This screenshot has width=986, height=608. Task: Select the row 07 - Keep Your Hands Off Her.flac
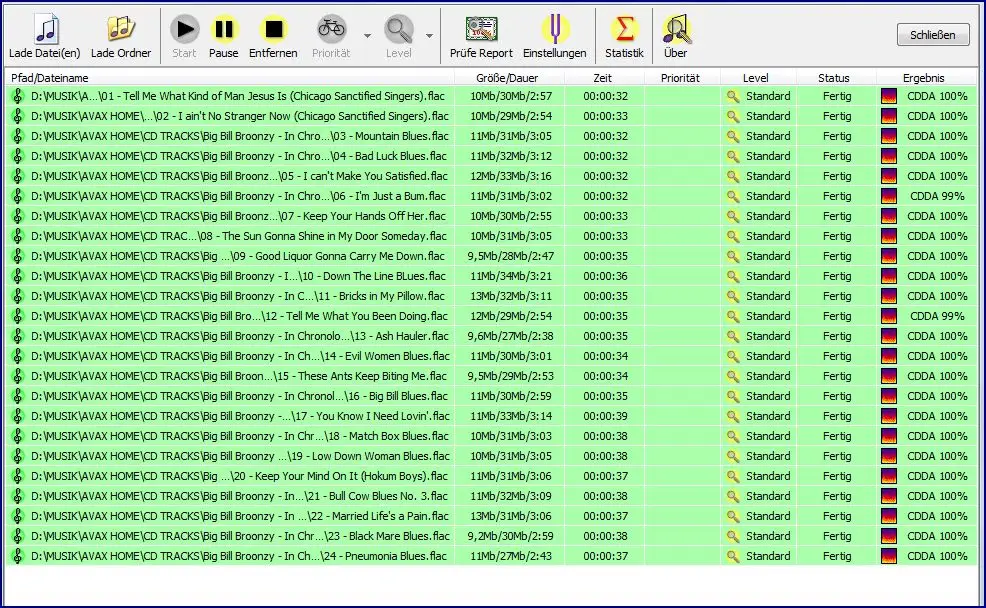(491, 216)
